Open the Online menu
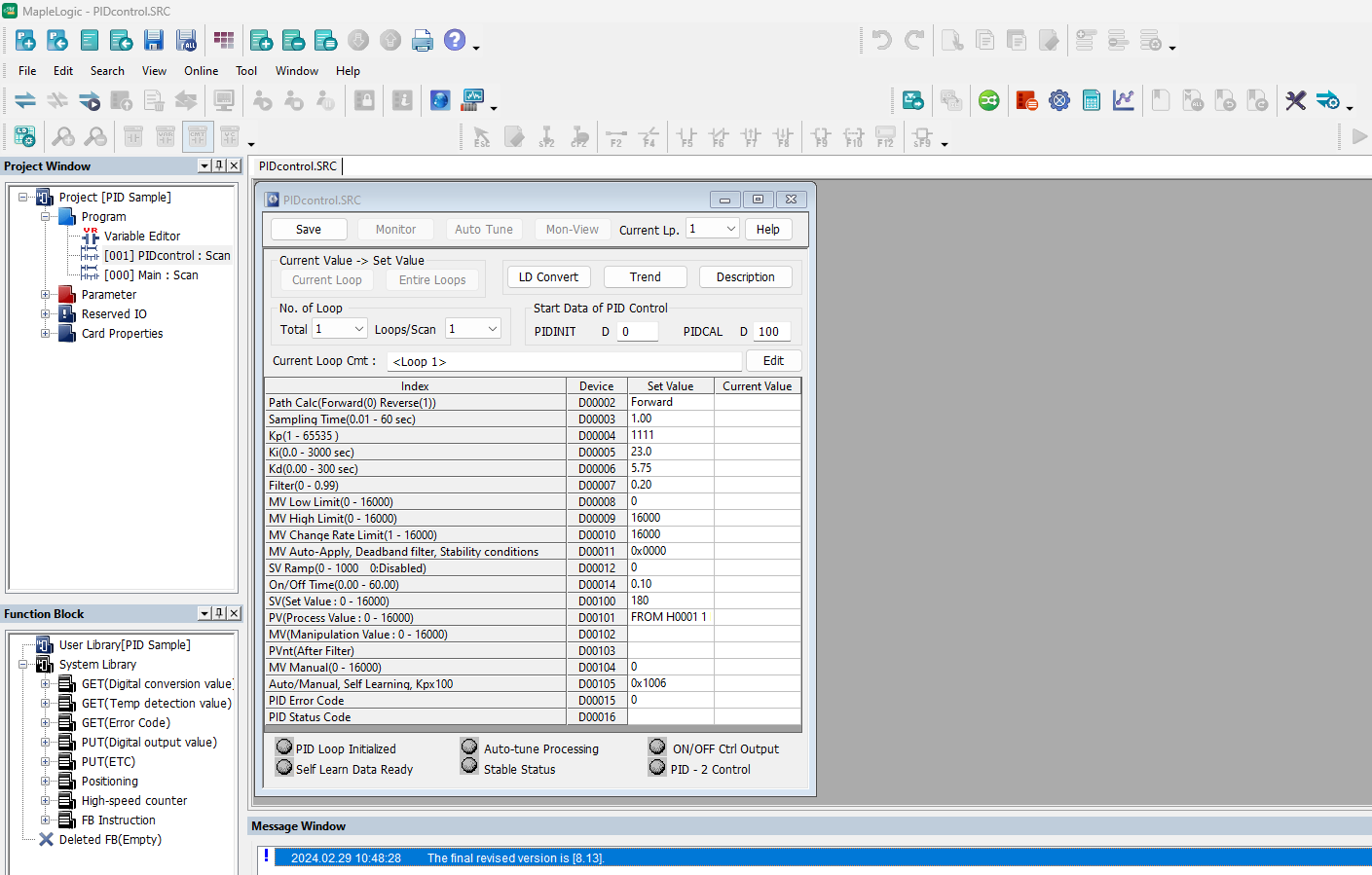The image size is (1372, 875). pos(201,71)
